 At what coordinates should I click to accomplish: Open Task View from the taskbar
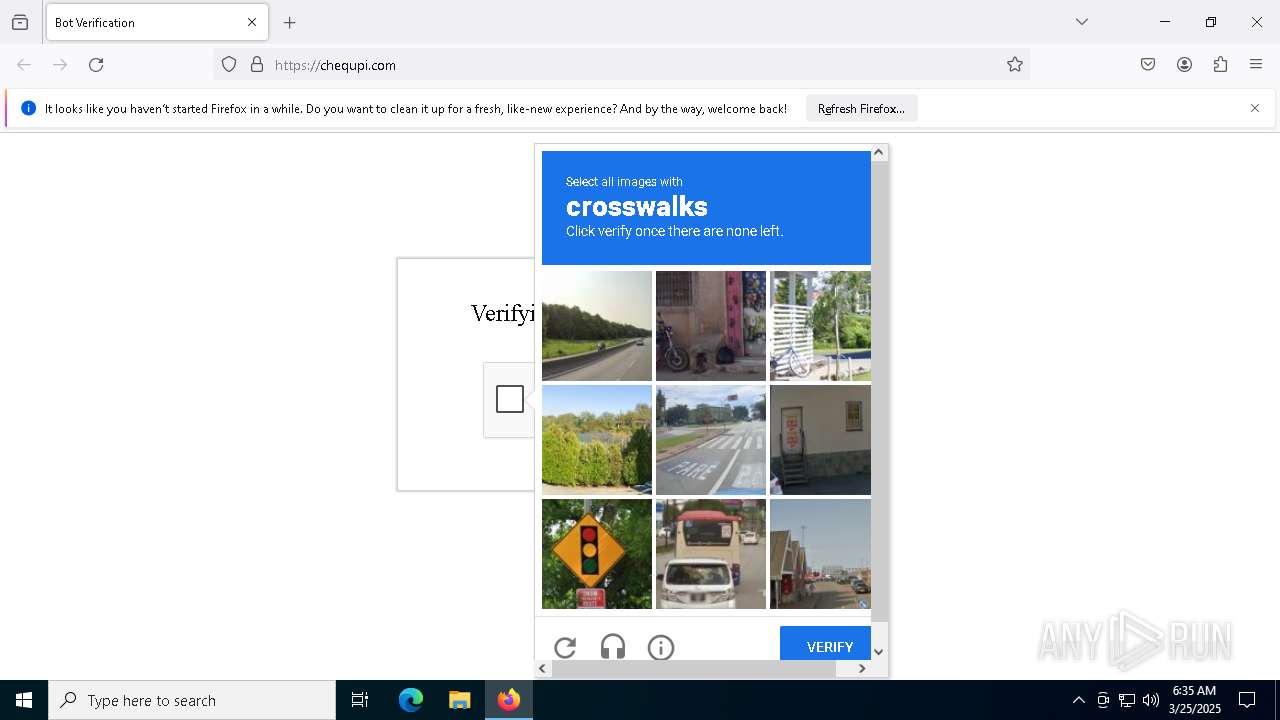click(360, 700)
